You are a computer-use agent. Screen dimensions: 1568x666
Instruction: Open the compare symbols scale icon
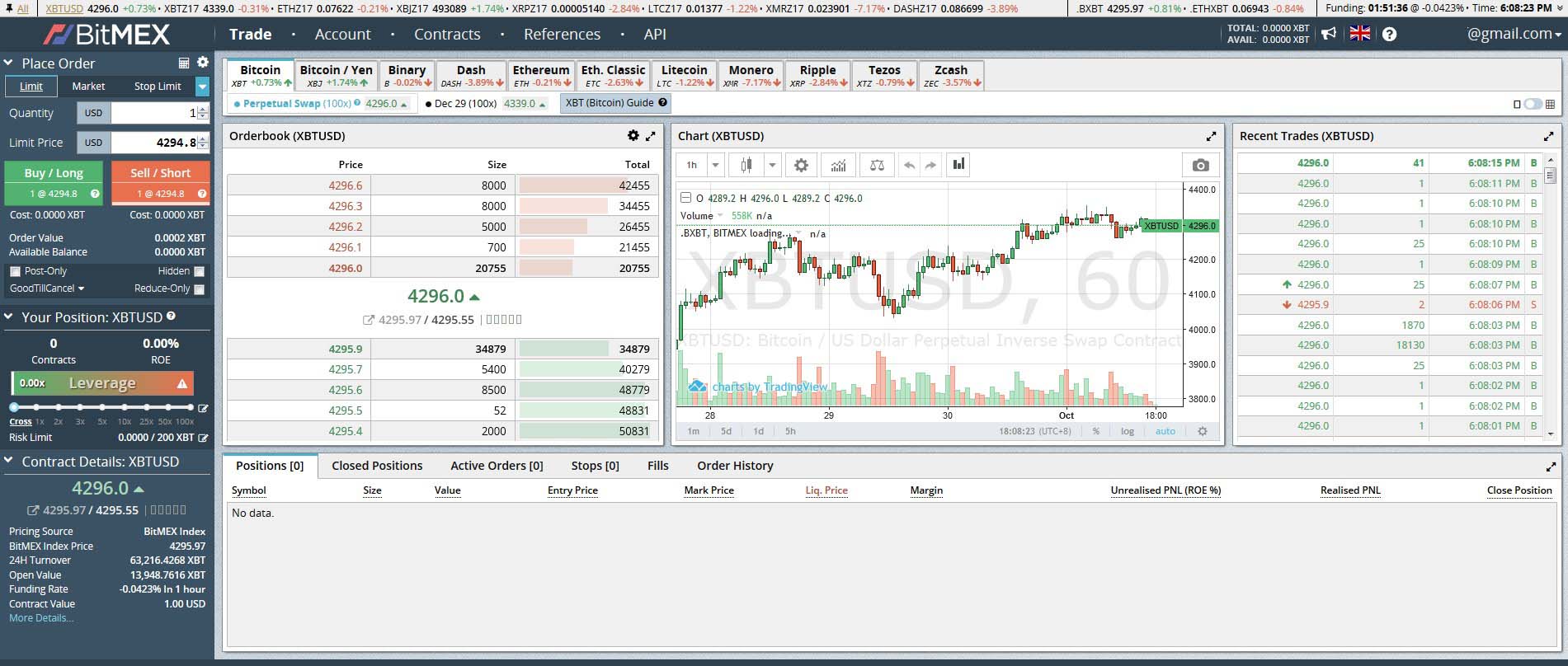[x=877, y=165]
